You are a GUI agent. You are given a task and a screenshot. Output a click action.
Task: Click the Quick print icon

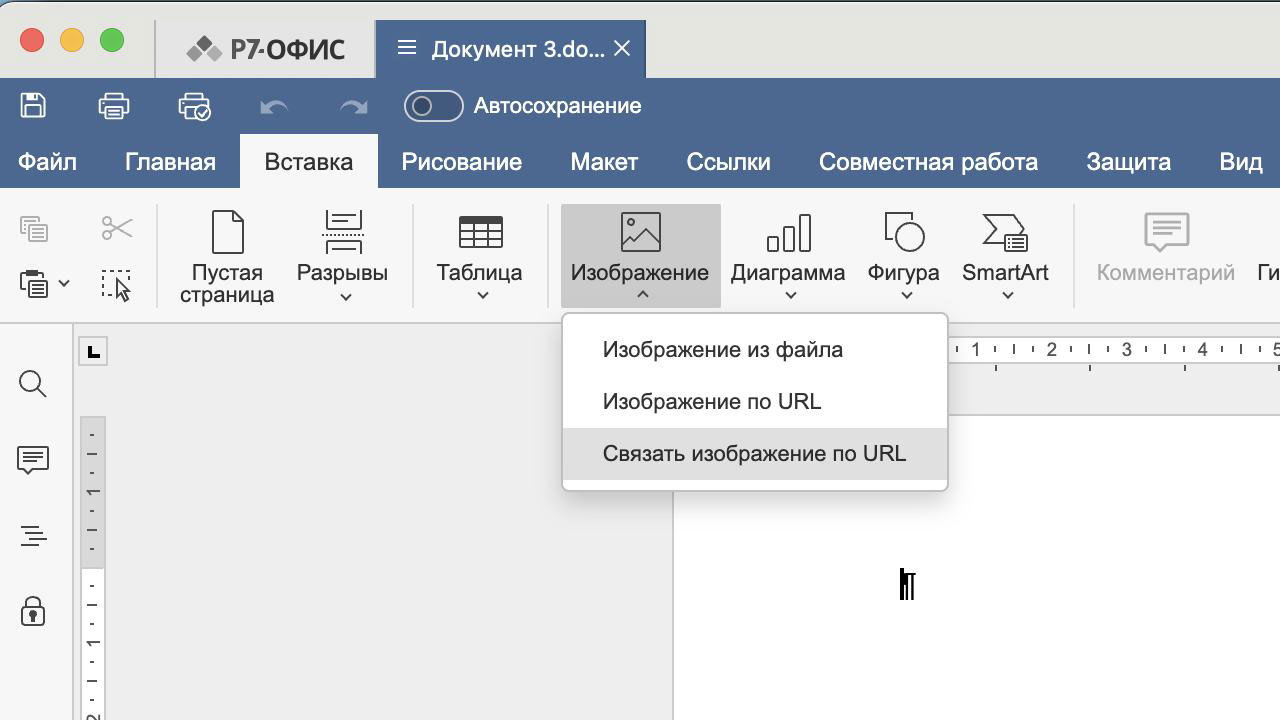click(x=194, y=106)
